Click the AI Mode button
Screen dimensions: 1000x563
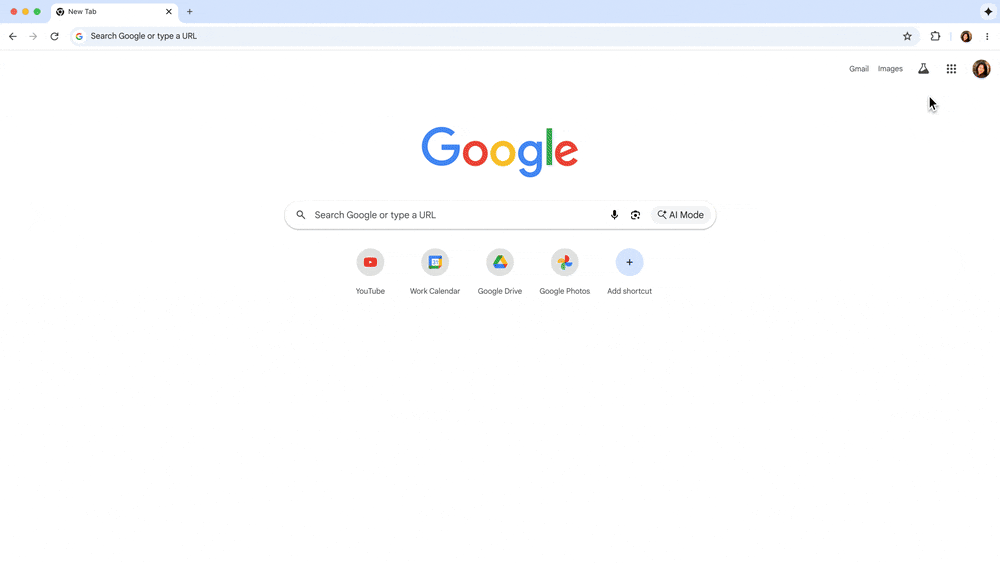pos(680,215)
